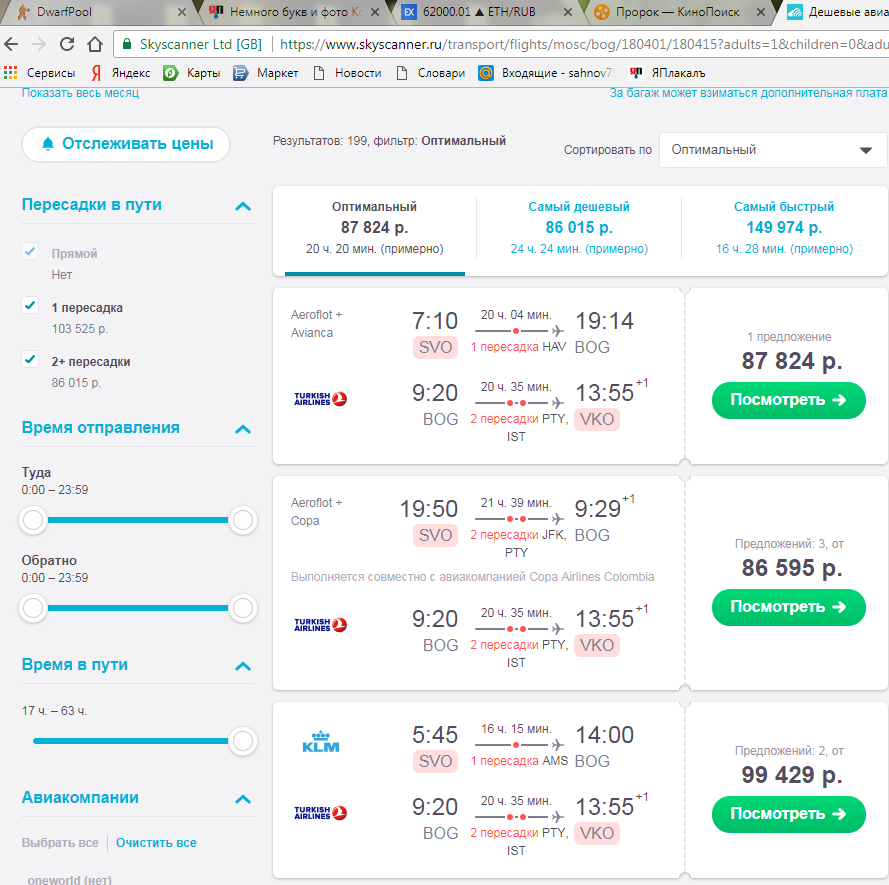
Task: Open the Сервисы apps grid bookmark
Action: (39, 73)
